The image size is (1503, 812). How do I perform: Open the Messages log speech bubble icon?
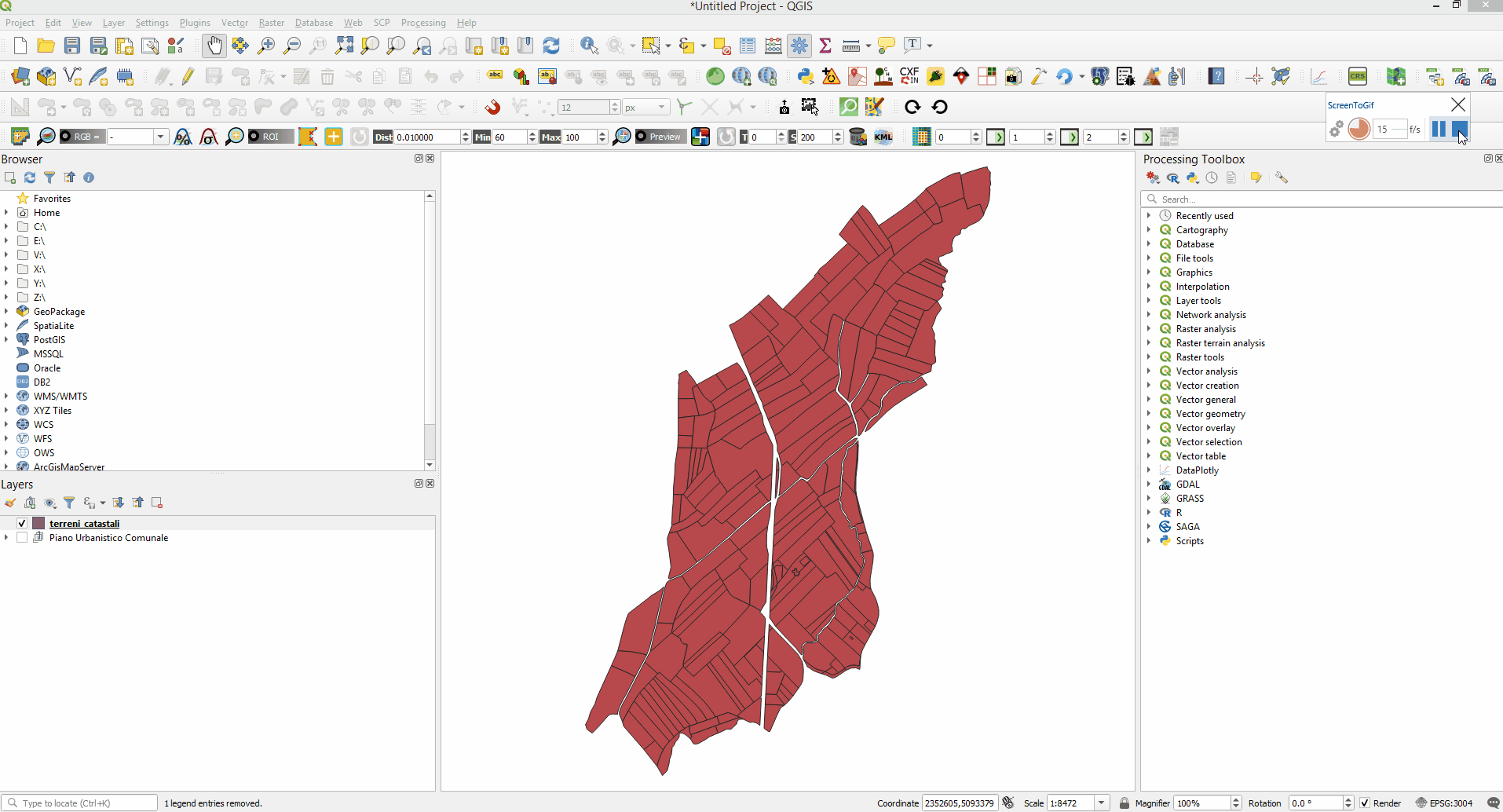1494,803
